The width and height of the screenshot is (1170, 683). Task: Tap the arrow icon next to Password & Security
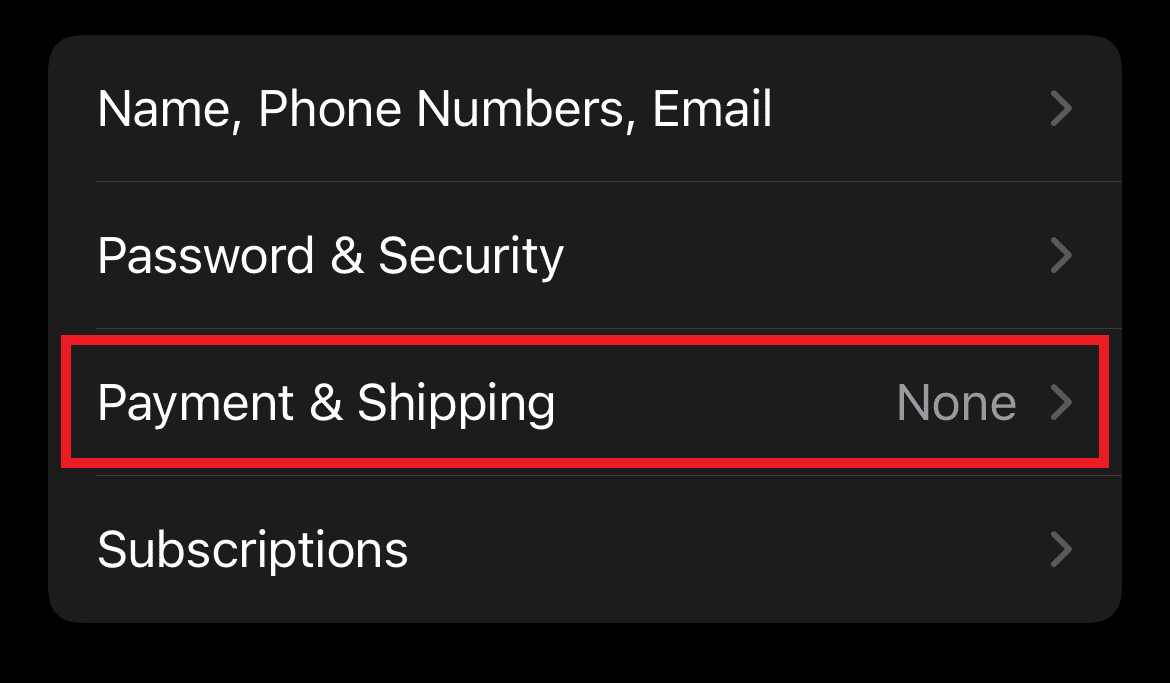click(x=1062, y=256)
